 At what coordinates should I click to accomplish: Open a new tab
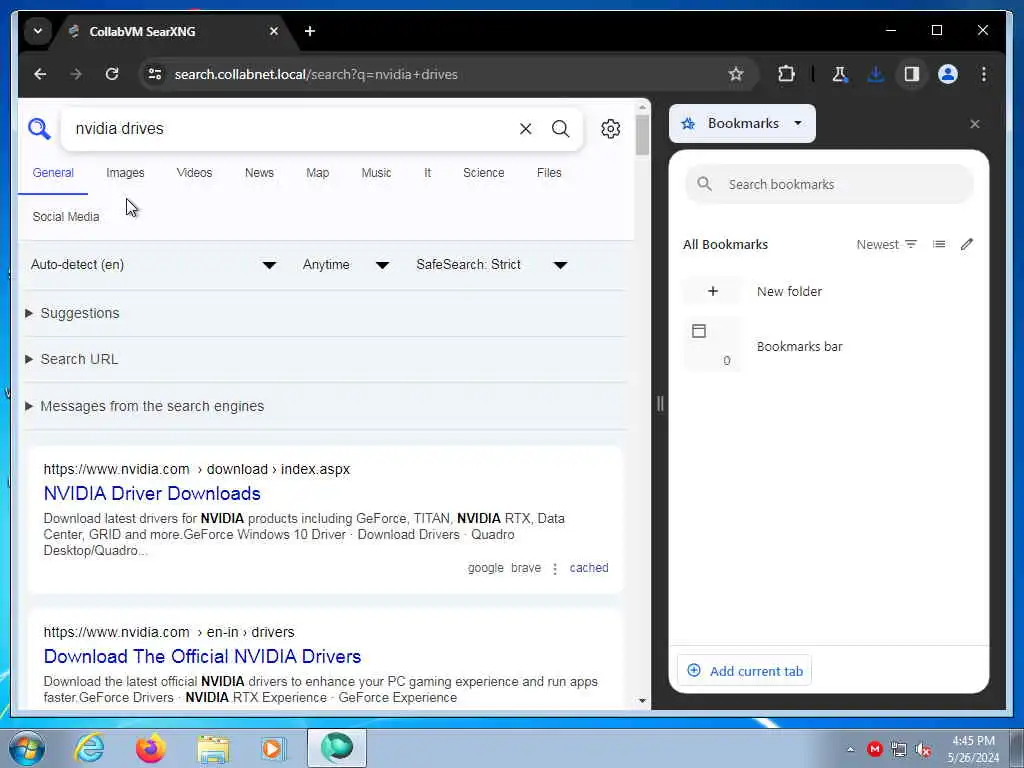click(310, 31)
